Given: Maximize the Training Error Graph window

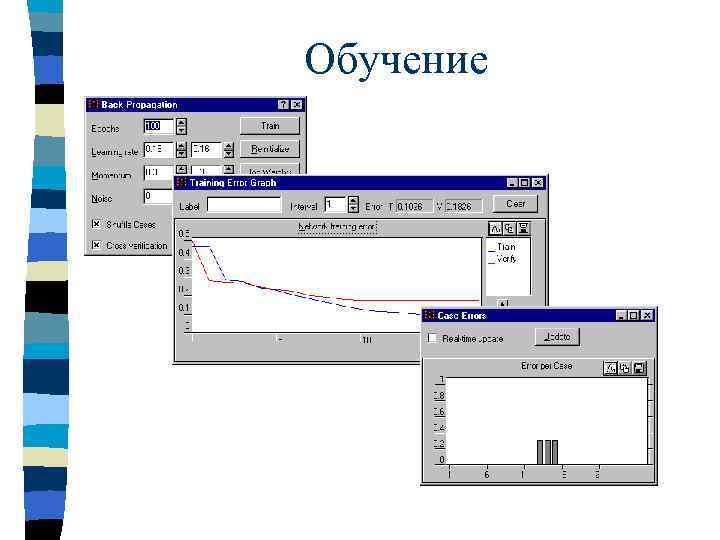Looking at the screenshot, I should (x=524, y=183).
